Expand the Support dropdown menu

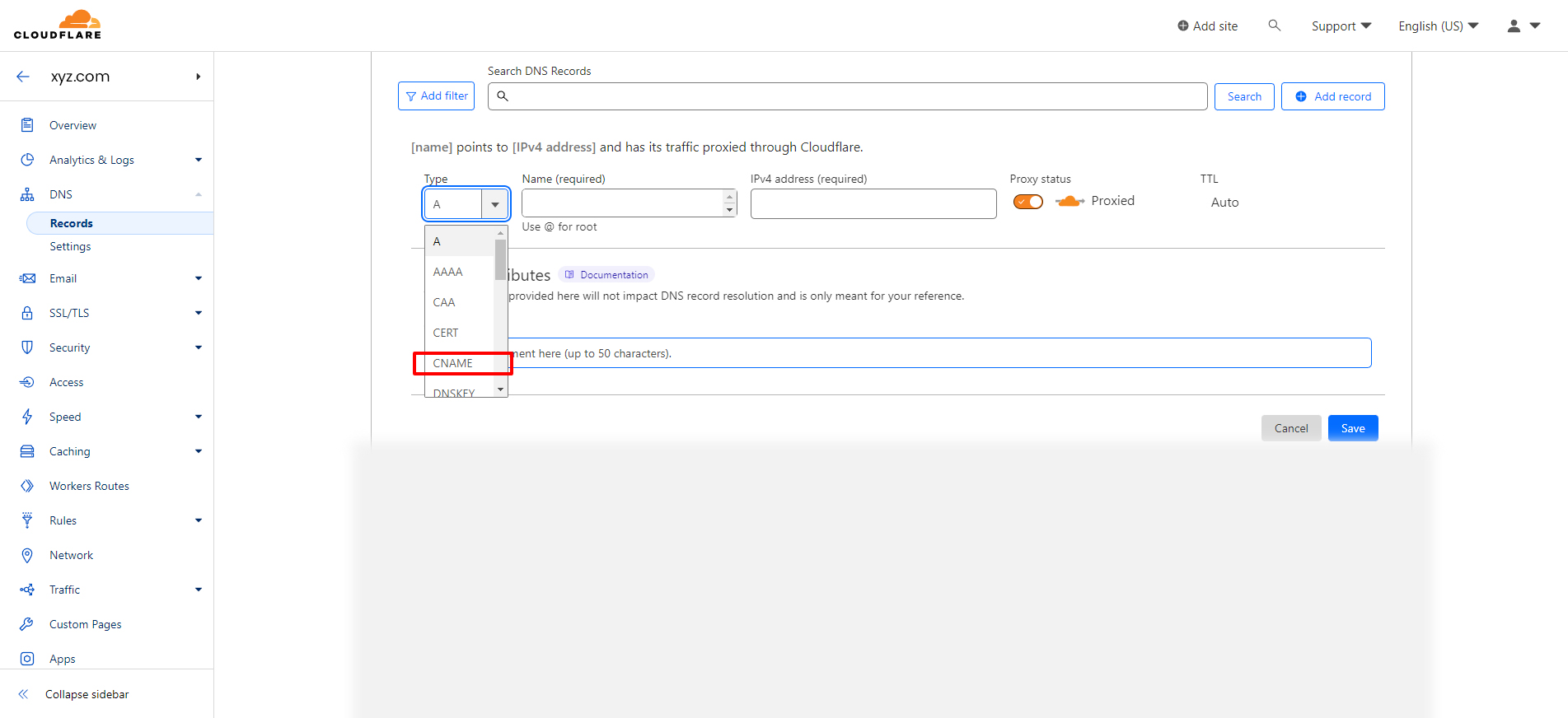tap(1341, 26)
